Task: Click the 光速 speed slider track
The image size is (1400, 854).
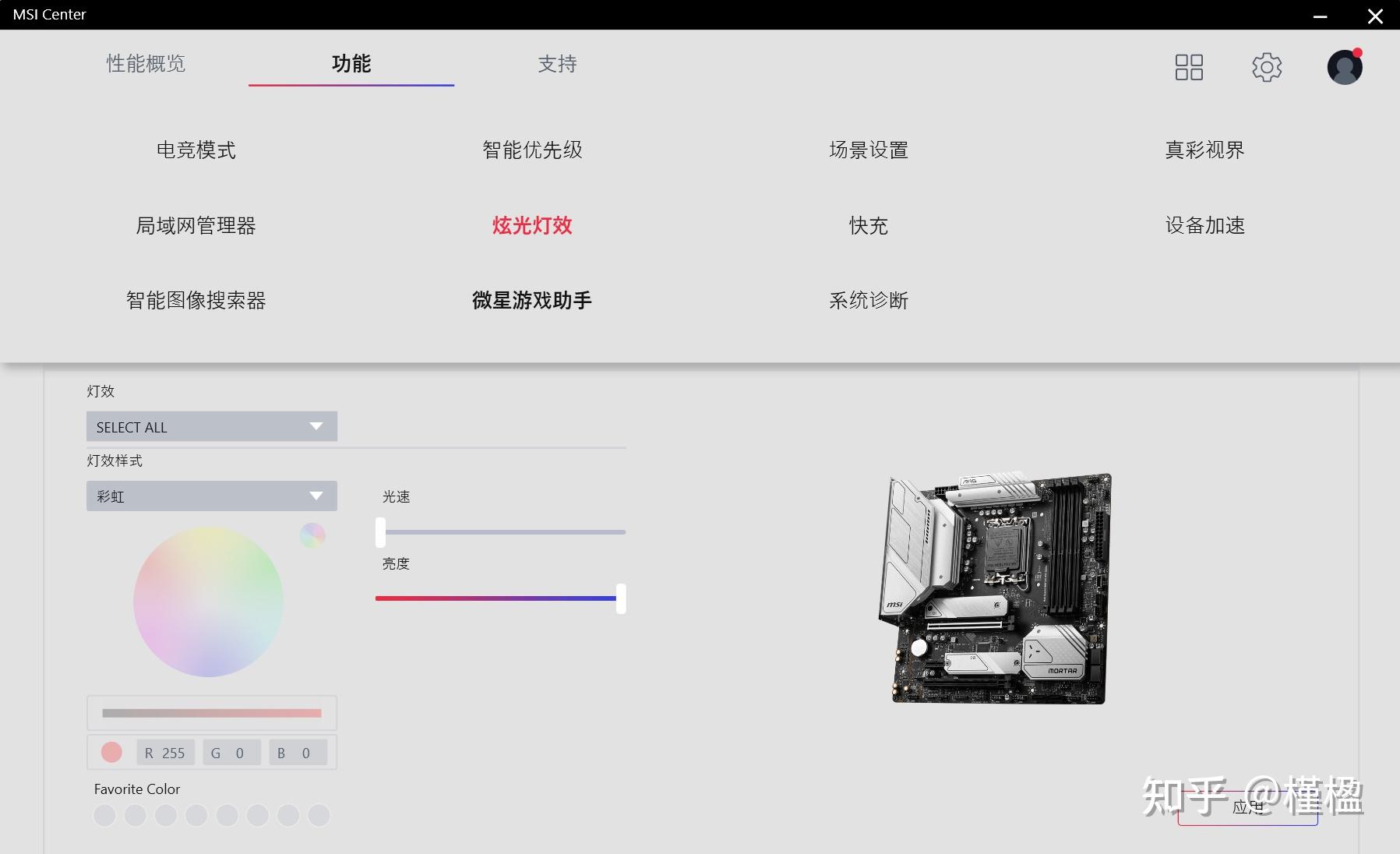Action: [501, 532]
